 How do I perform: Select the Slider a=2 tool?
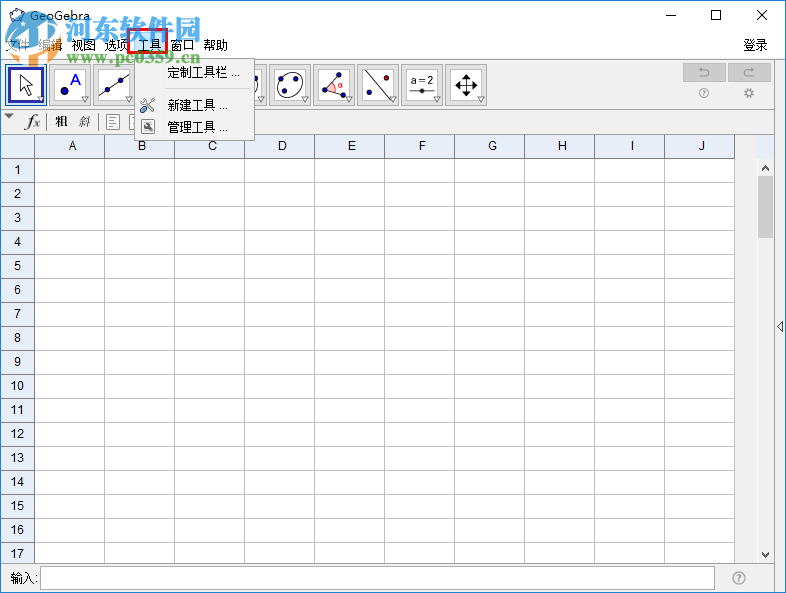tap(422, 85)
